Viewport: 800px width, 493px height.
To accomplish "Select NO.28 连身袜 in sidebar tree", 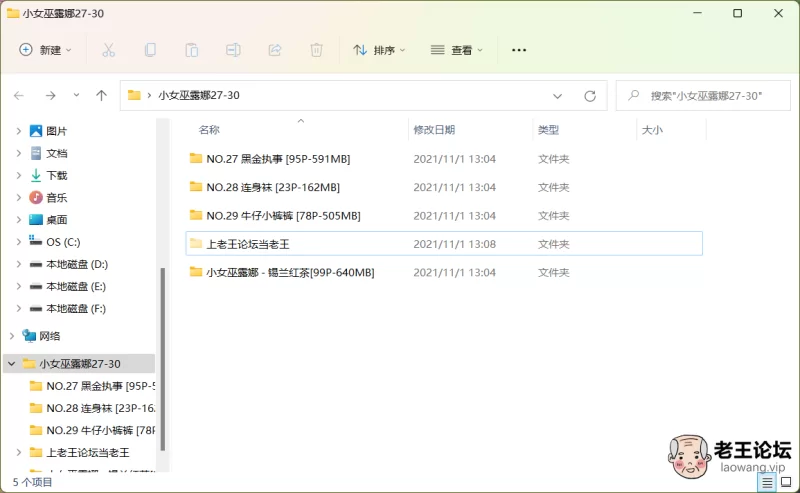I will [x=92, y=408].
